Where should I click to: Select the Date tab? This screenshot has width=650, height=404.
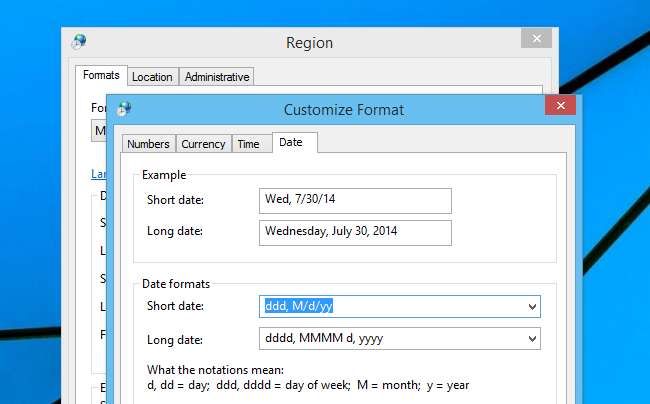pyautogui.click(x=291, y=143)
